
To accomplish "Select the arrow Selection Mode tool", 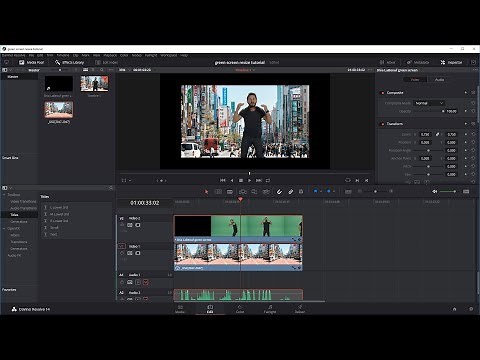I will tap(206, 192).
